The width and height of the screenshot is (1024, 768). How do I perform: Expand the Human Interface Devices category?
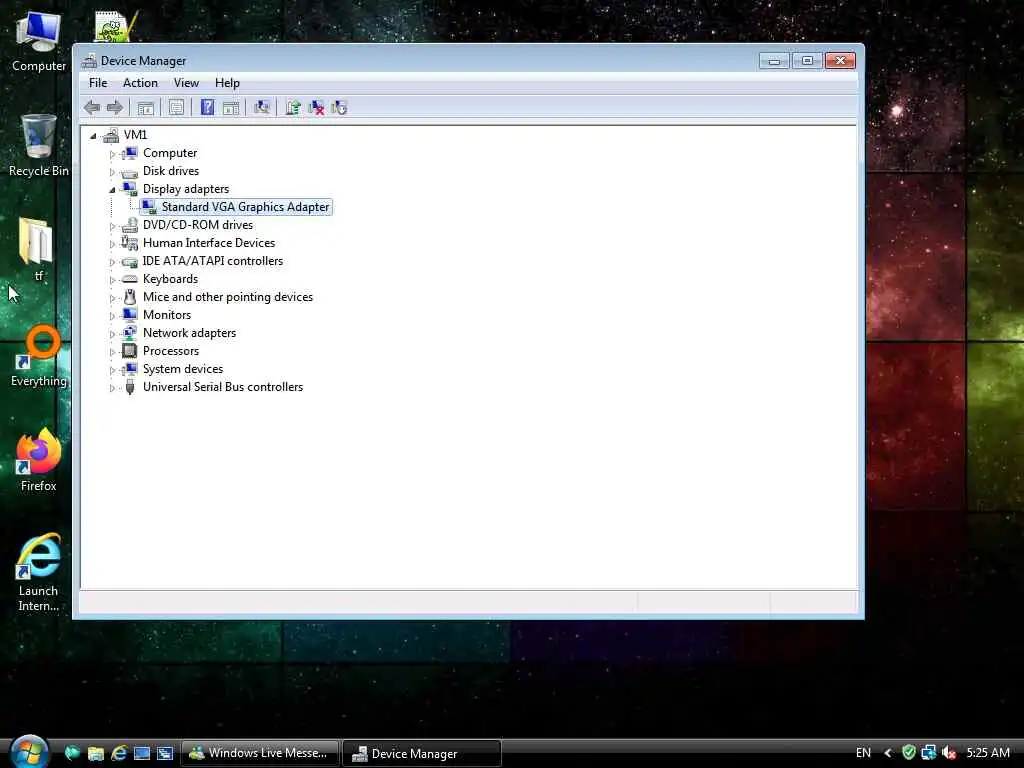coord(112,244)
